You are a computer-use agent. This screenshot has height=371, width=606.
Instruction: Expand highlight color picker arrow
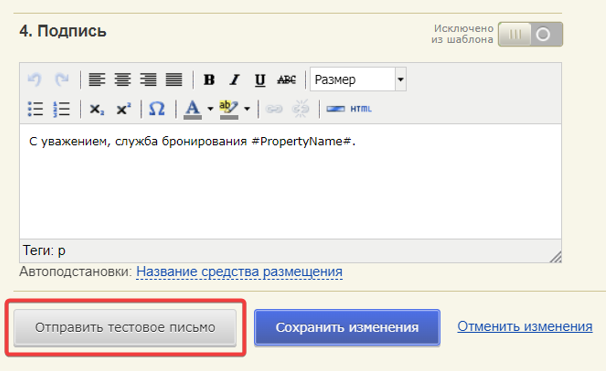[247, 109]
